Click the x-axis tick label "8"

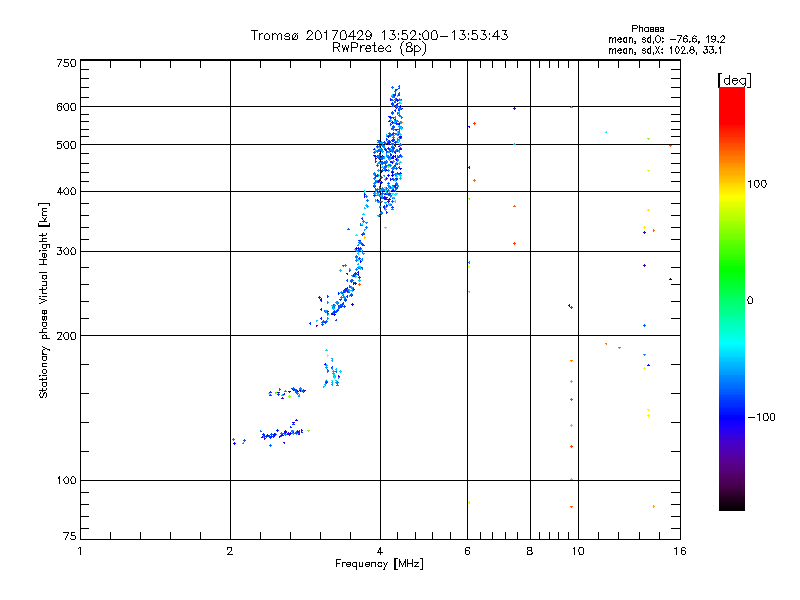530,551
